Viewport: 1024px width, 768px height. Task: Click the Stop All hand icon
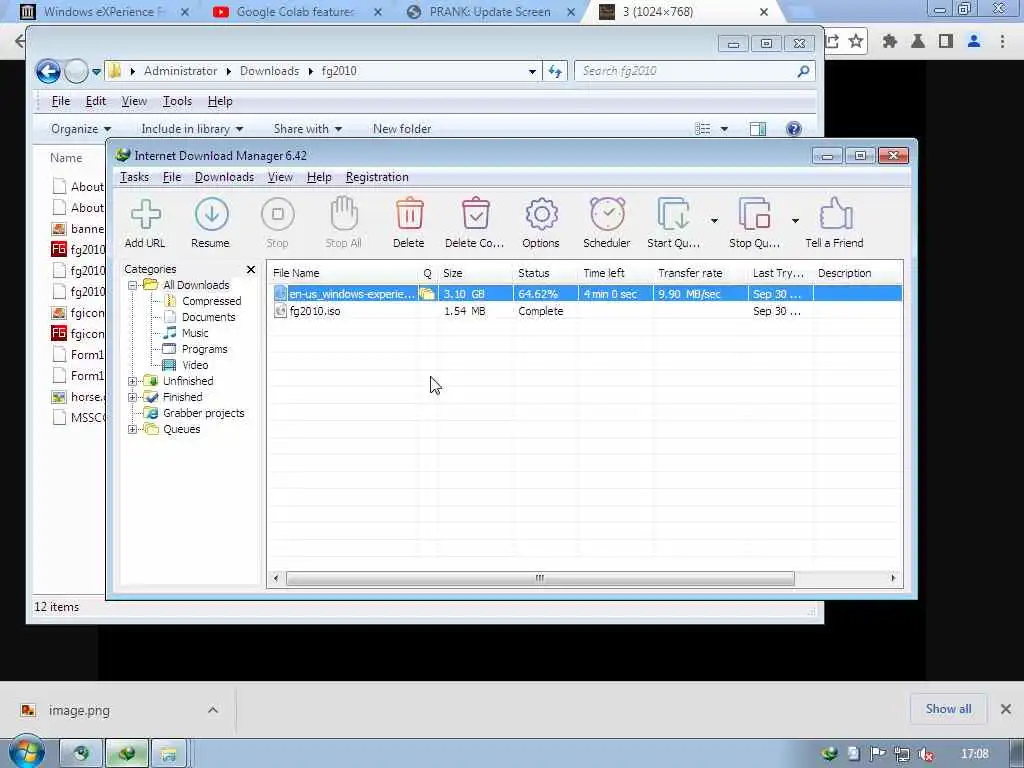344,223
